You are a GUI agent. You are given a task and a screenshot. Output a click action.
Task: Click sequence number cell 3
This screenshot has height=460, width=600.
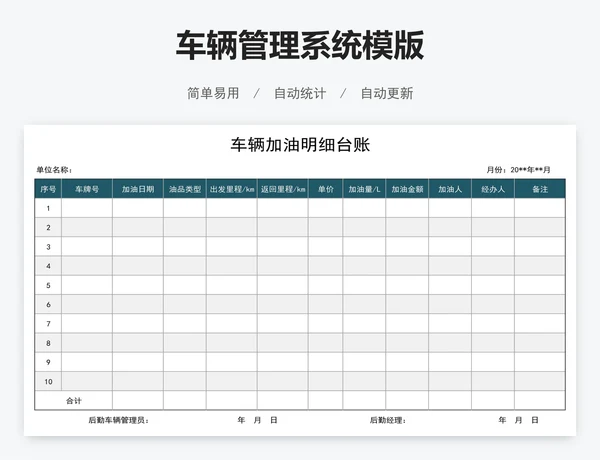[48, 246]
